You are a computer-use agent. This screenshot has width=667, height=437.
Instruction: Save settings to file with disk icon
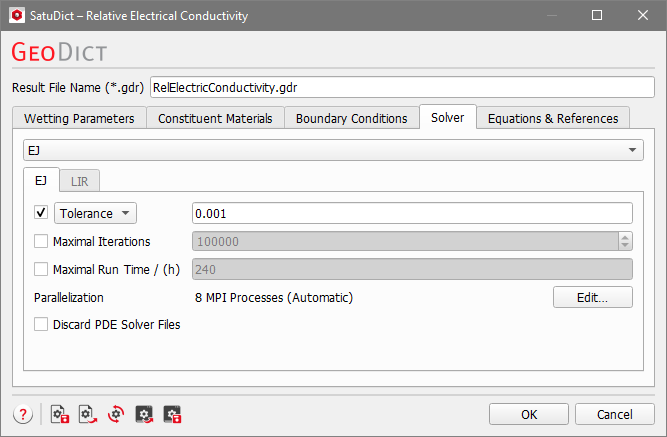pyautogui.click(x=60, y=414)
